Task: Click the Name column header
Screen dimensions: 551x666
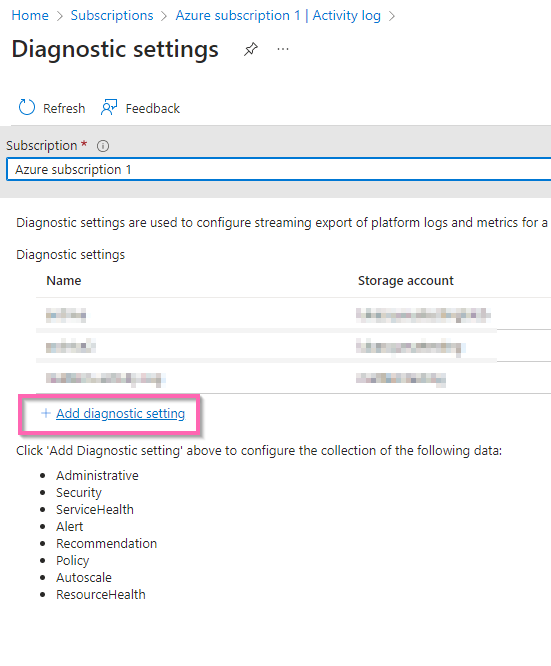Action: [x=64, y=281]
